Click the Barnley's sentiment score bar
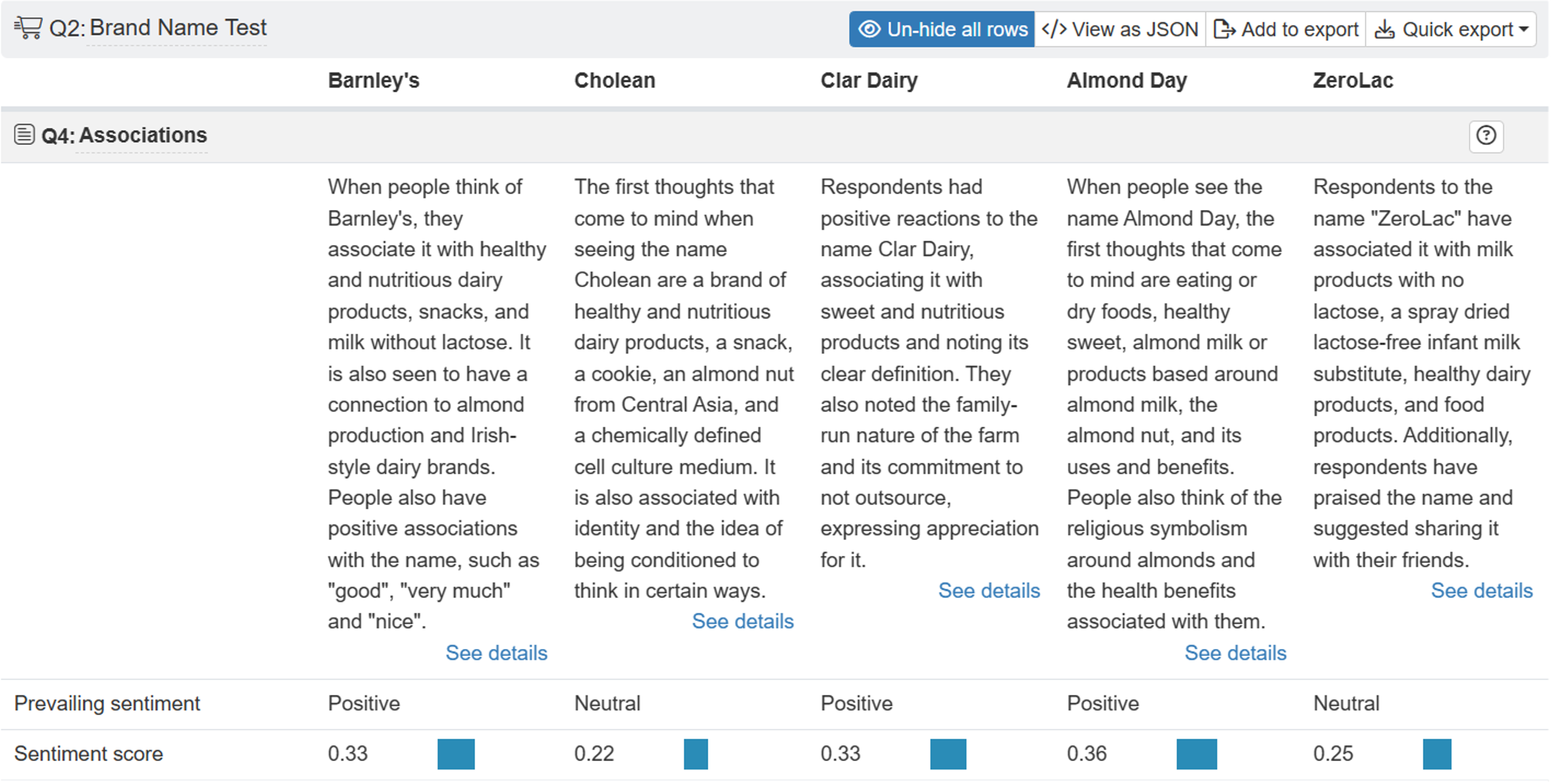This screenshot has width=1551, height=784. [456, 754]
